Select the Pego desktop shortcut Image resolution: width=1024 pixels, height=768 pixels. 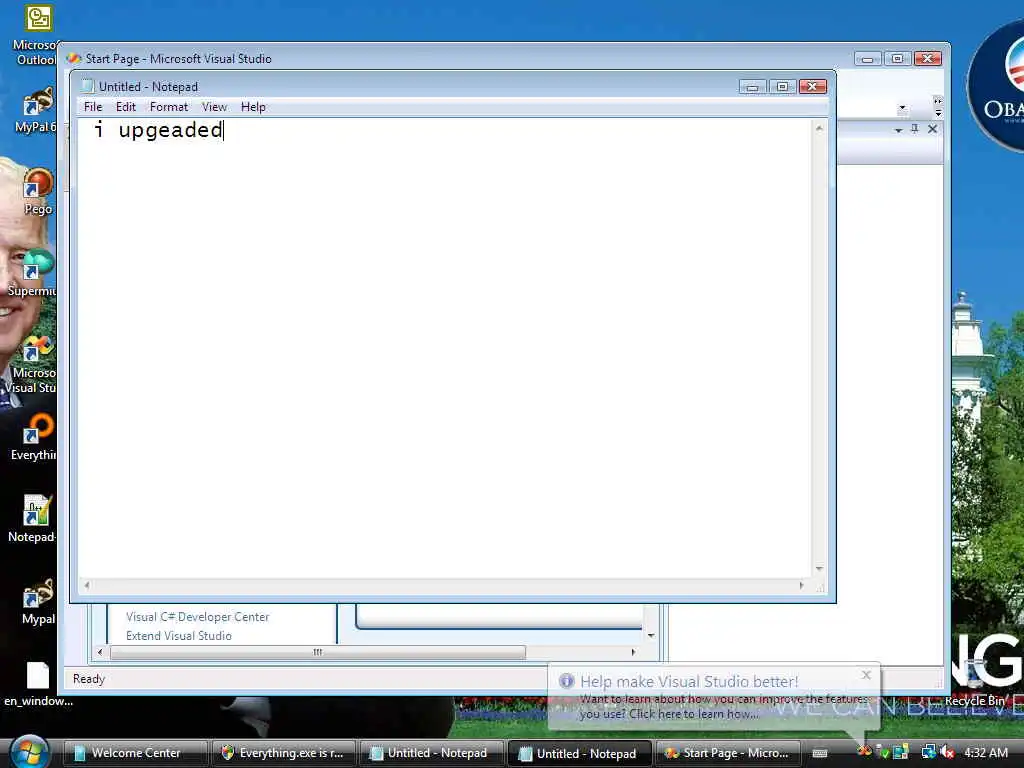point(37,191)
